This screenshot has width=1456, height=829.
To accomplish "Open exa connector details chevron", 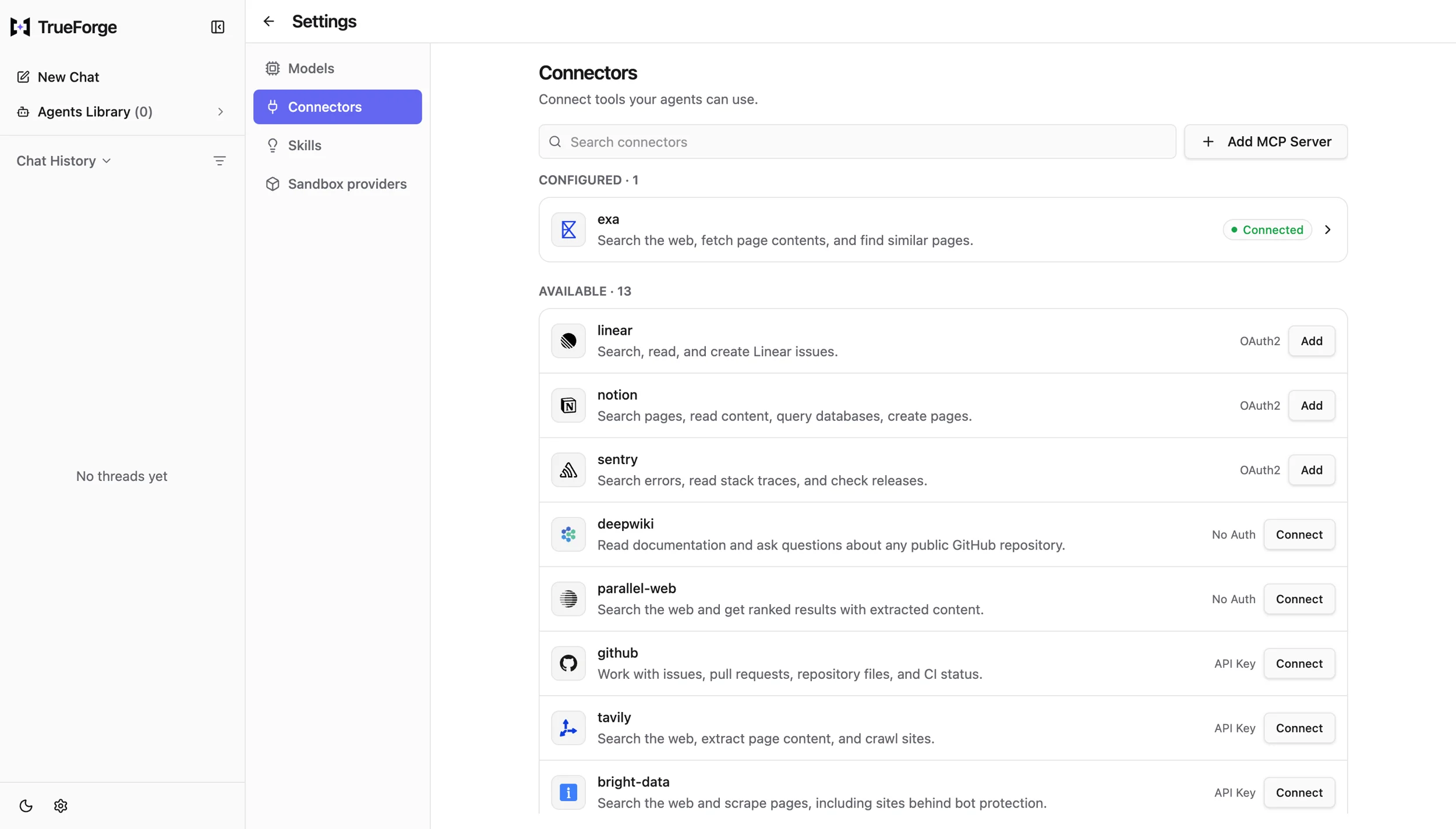I will [x=1328, y=229].
